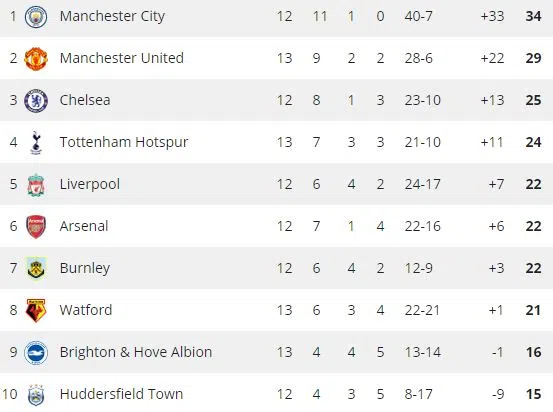Screen dimensions: 553x412
Task: Open the Liverpool team name link
Action: (90, 184)
